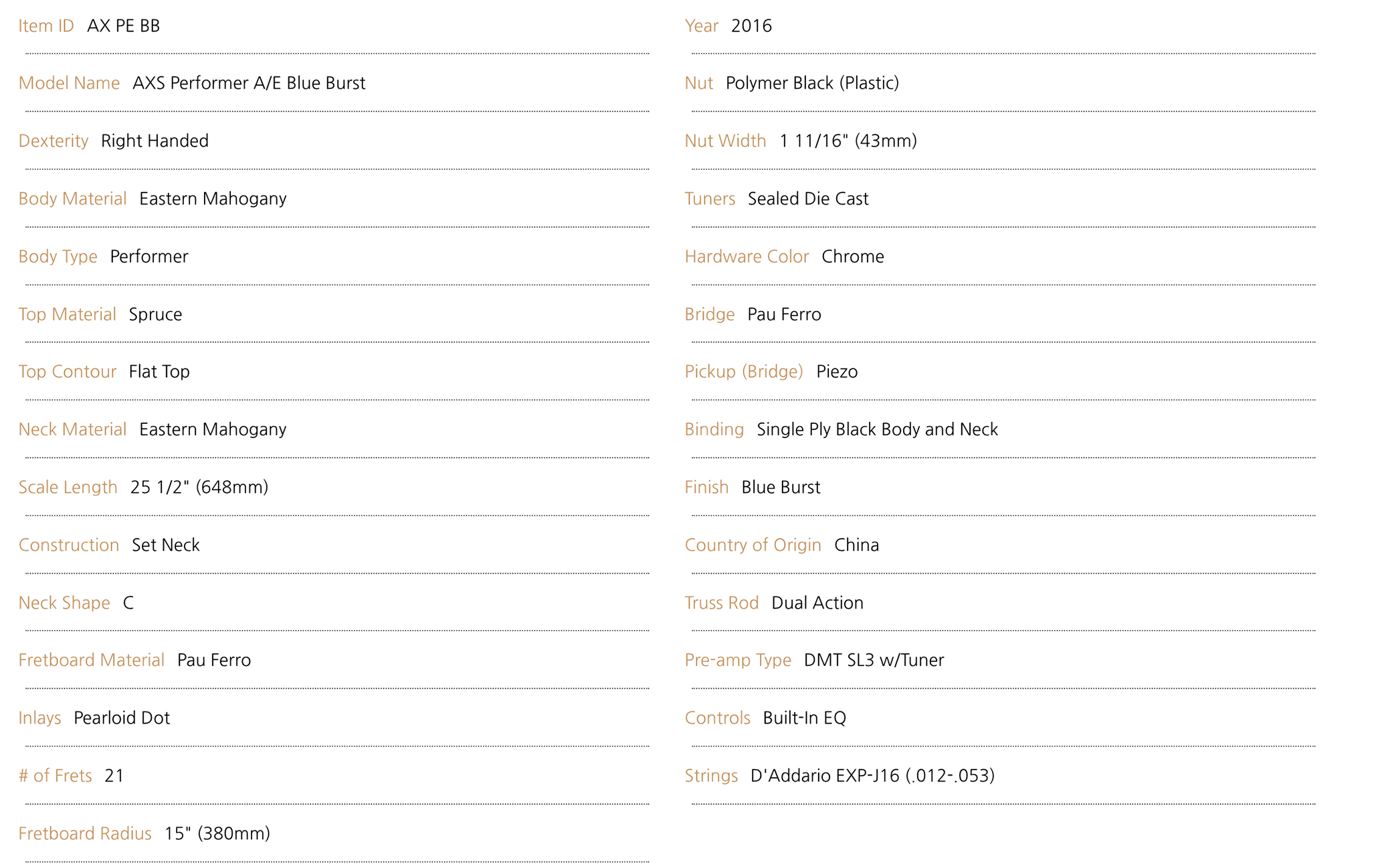Viewport: 1380px width, 868px height.
Task: Select the D'Addario EXP-J16 strings value
Action: click(x=872, y=776)
